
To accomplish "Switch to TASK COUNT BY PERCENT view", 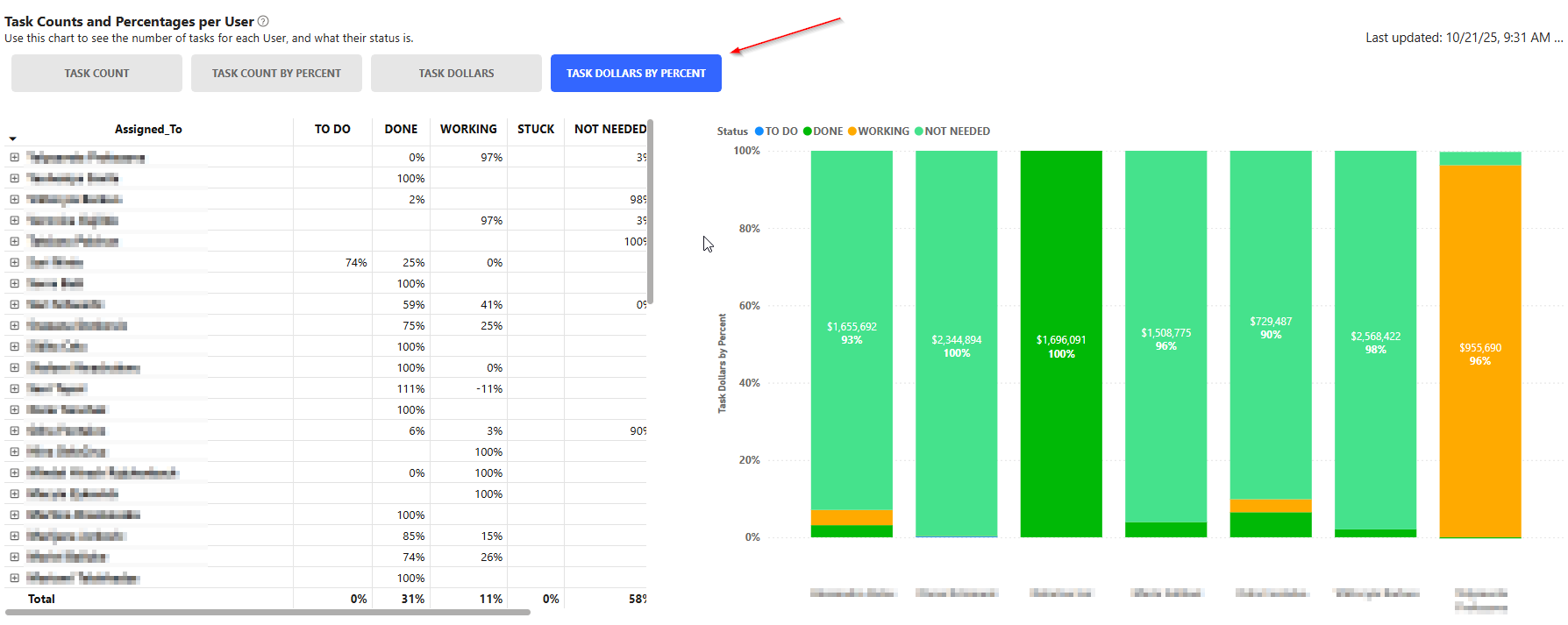I will [x=276, y=74].
